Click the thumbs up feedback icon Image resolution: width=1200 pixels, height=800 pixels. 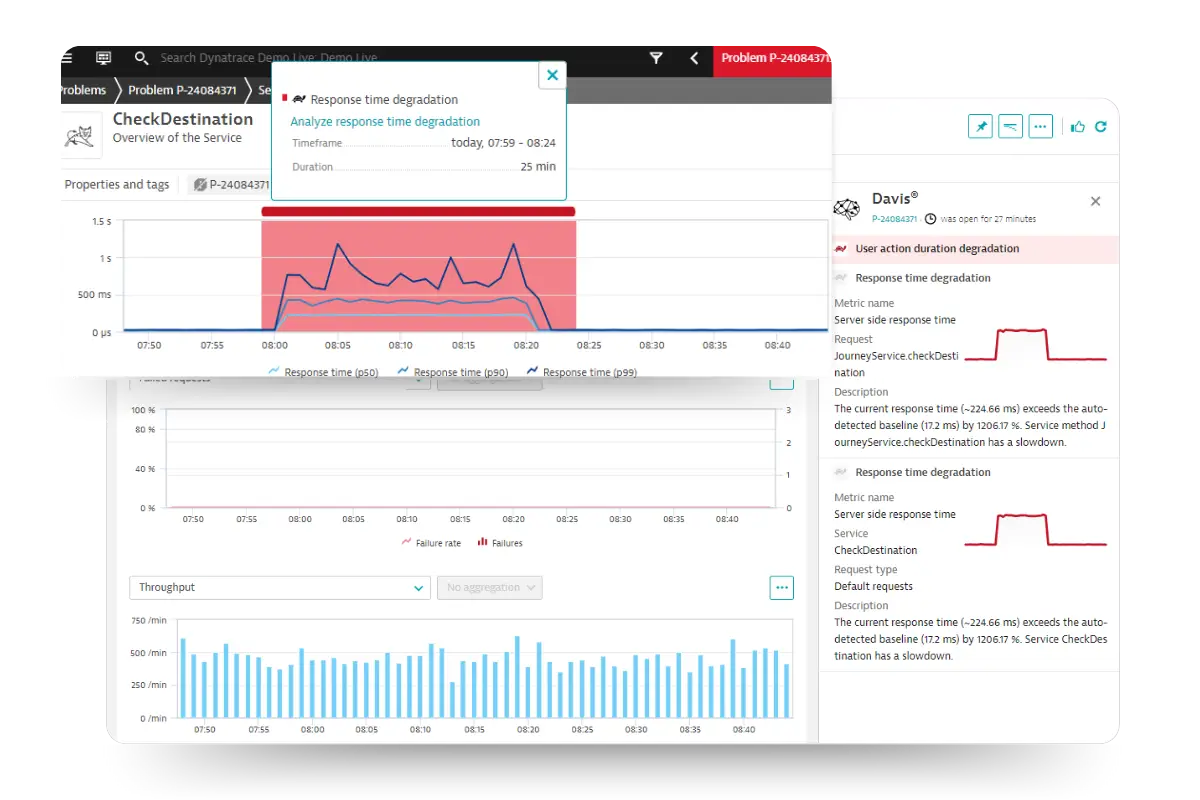coord(1077,127)
